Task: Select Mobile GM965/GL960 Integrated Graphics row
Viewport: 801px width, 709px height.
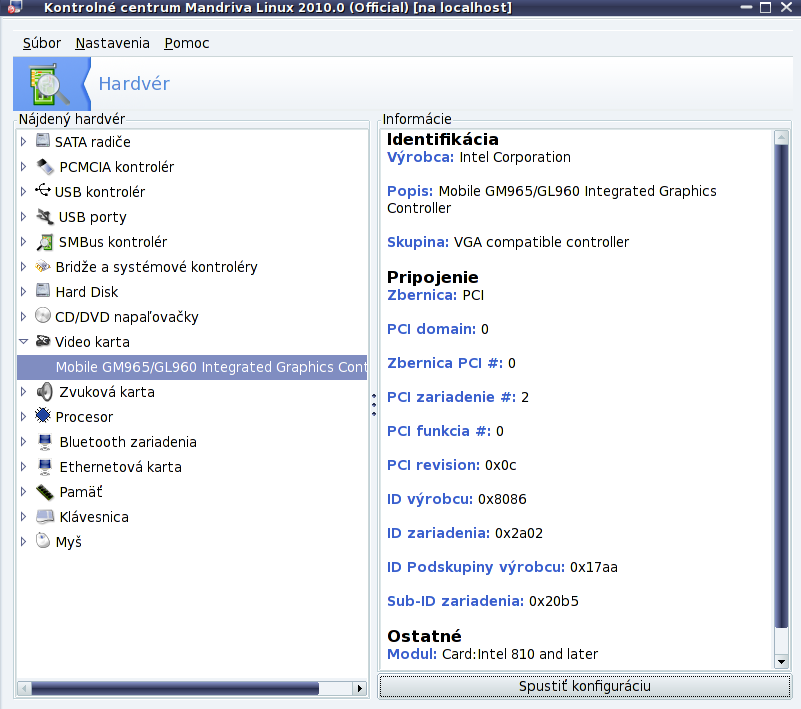Action: tap(192, 367)
